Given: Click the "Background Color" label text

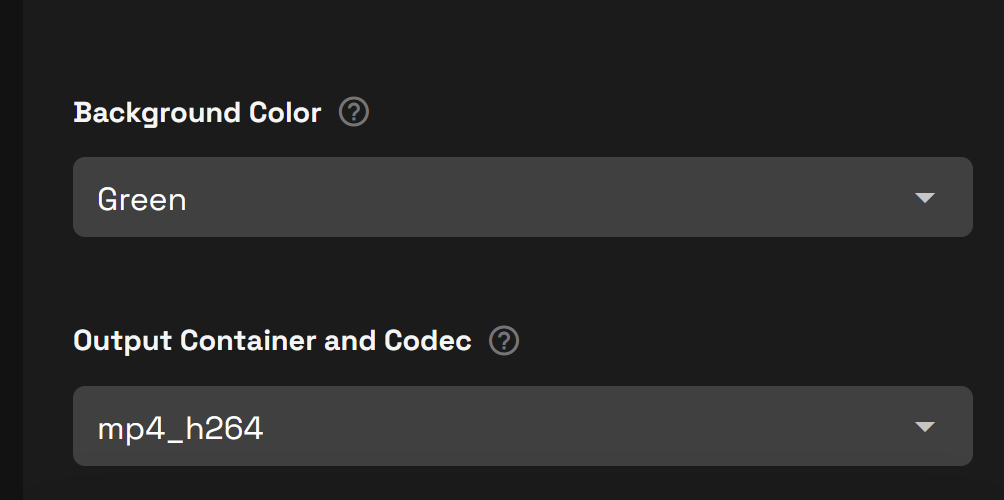Looking at the screenshot, I should (197, 113).
